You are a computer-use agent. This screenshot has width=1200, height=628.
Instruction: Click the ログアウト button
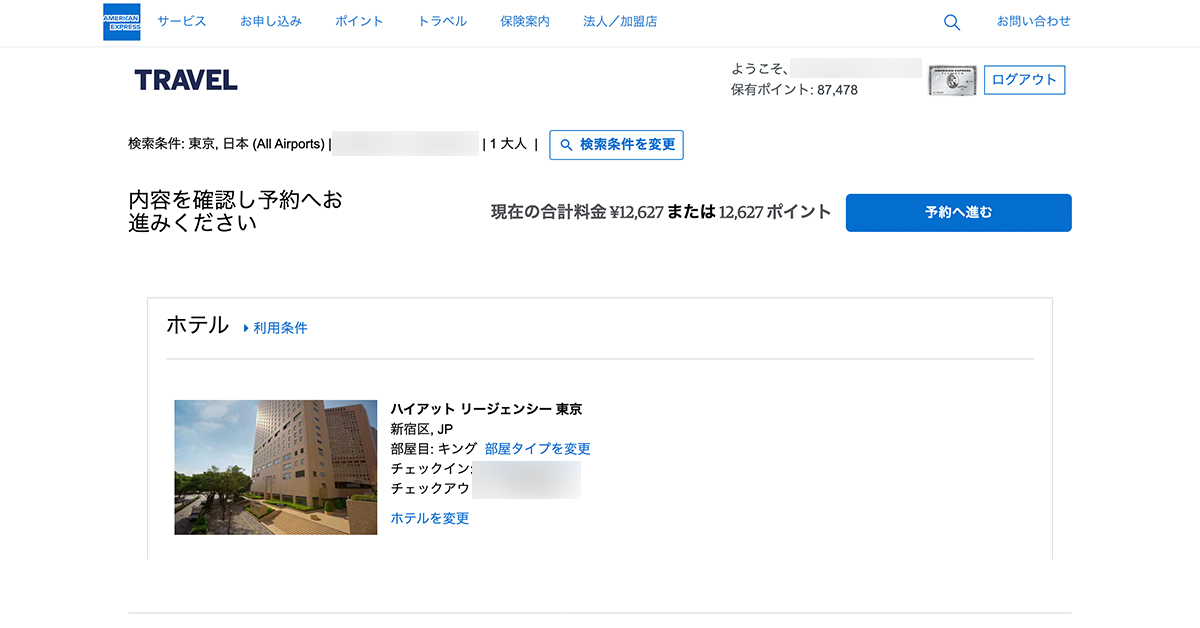[x=1024, y=80]
